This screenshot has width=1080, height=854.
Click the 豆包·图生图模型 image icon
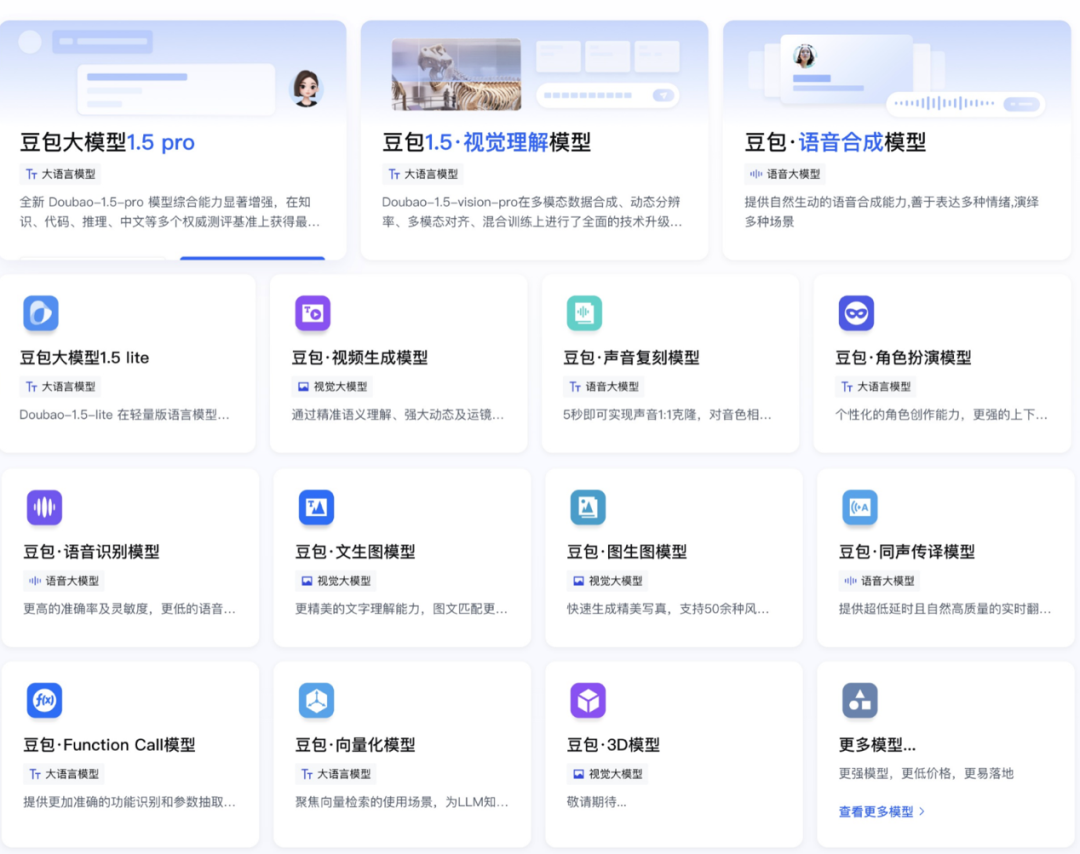coord(588,507)
